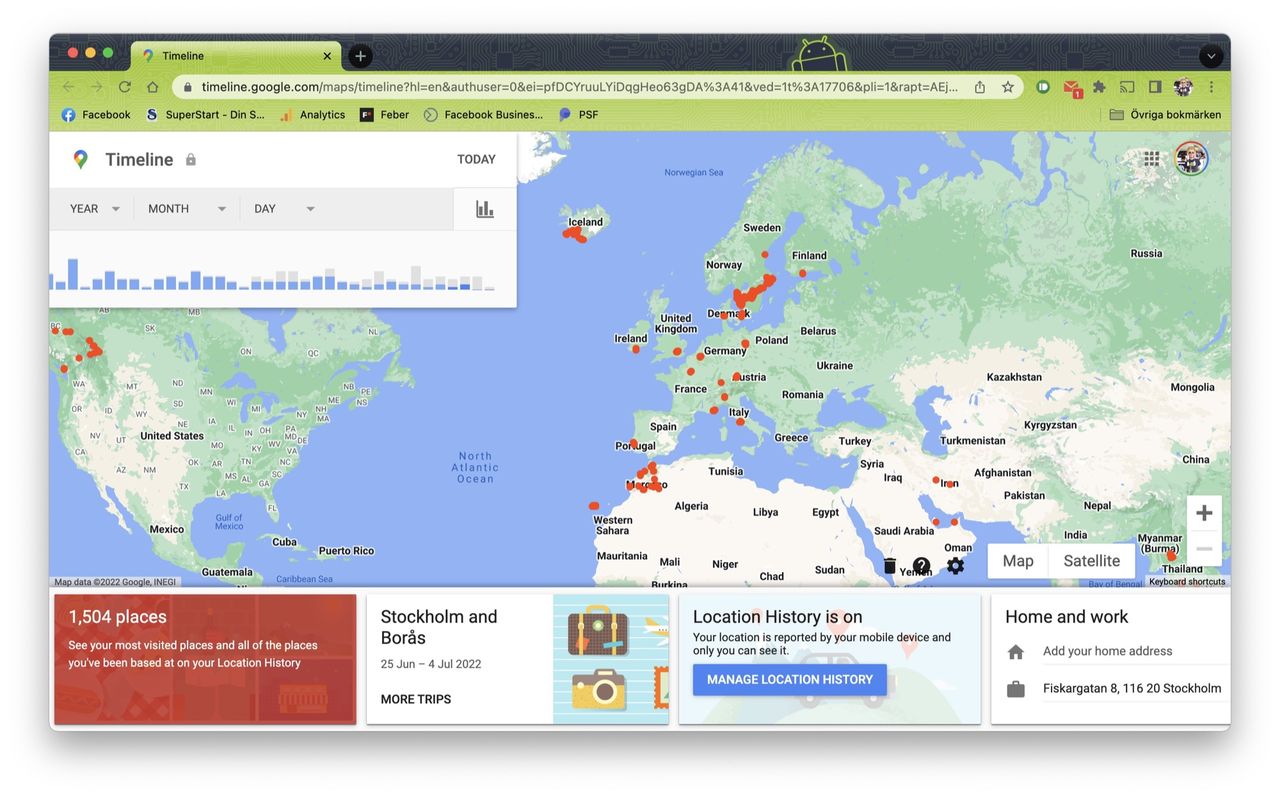This screenshot has width=1280, height=796.
Task: Click the trash delete icon on map
Action: tap(889, 566)
